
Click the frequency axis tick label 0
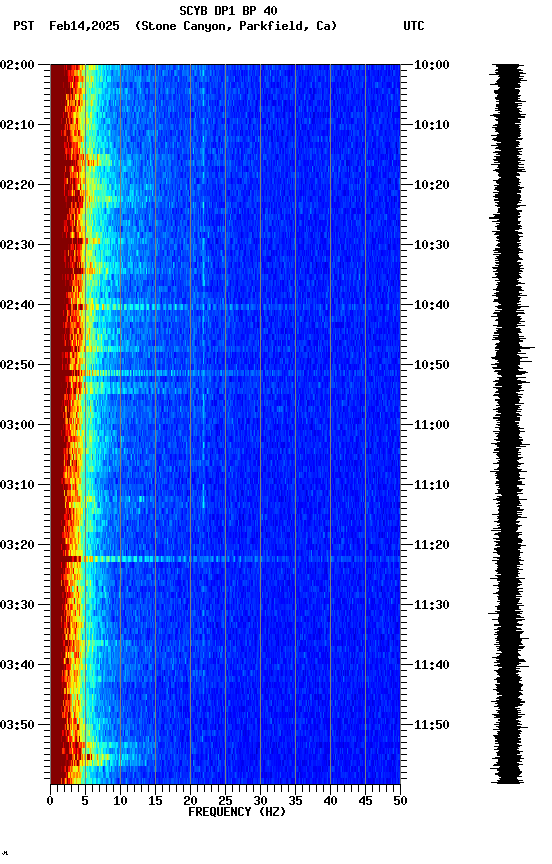click(x=50, y=801)
